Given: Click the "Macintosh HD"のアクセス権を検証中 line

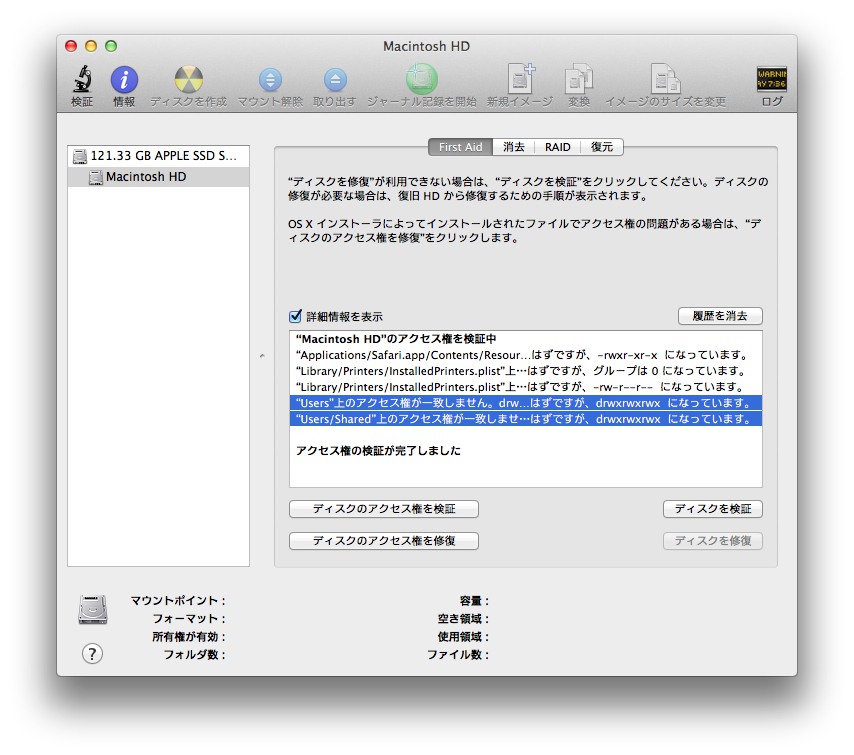Looking at the screenshot, I should click(526, 339).
